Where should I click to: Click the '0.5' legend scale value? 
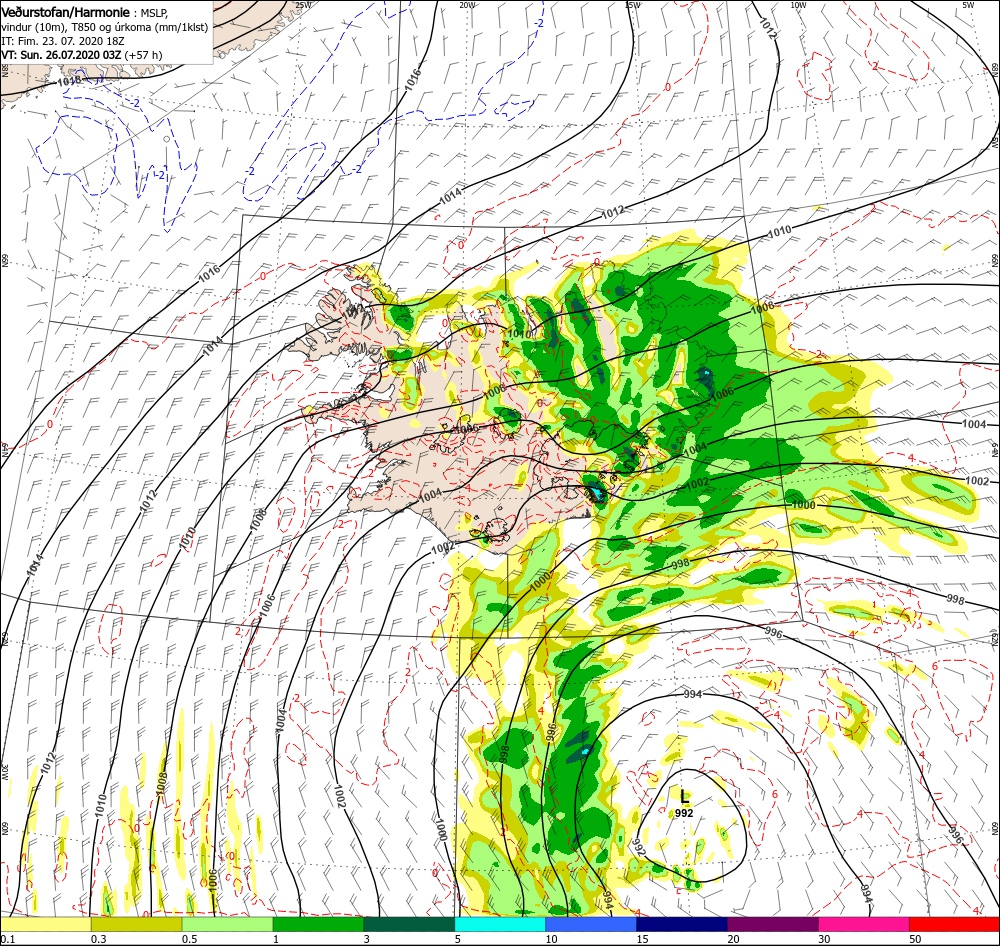[x=189, y=939]
